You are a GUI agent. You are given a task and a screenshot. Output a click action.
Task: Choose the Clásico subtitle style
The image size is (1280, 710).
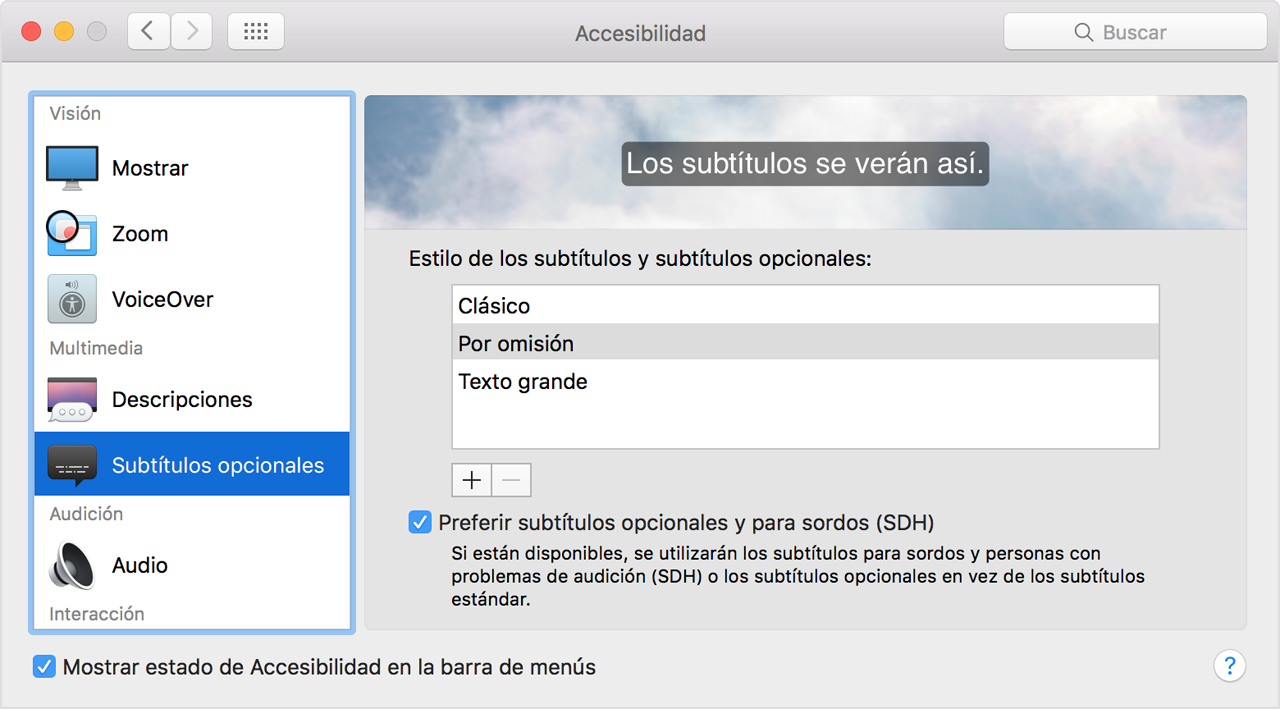click(x=805, y=305)
